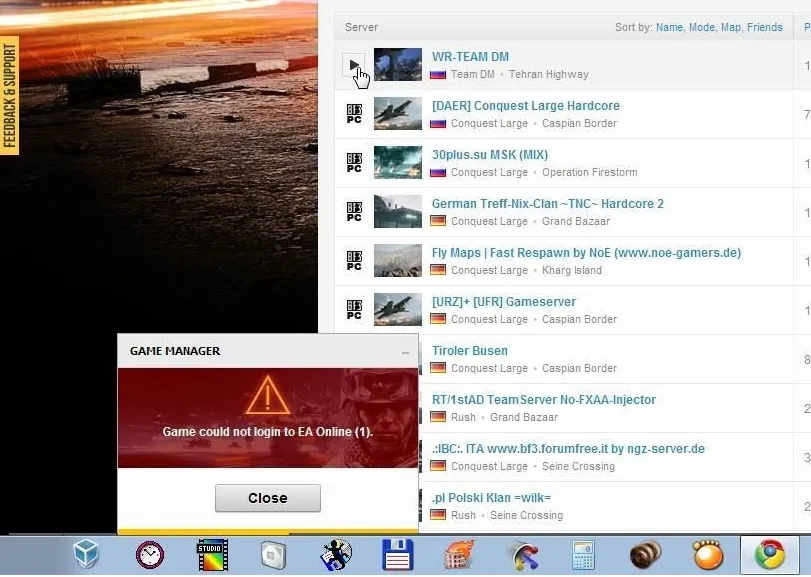Open VirtualBox cube icon in taskbar
Viewport: 811px width, 577px height.
[x=86, y=554]
